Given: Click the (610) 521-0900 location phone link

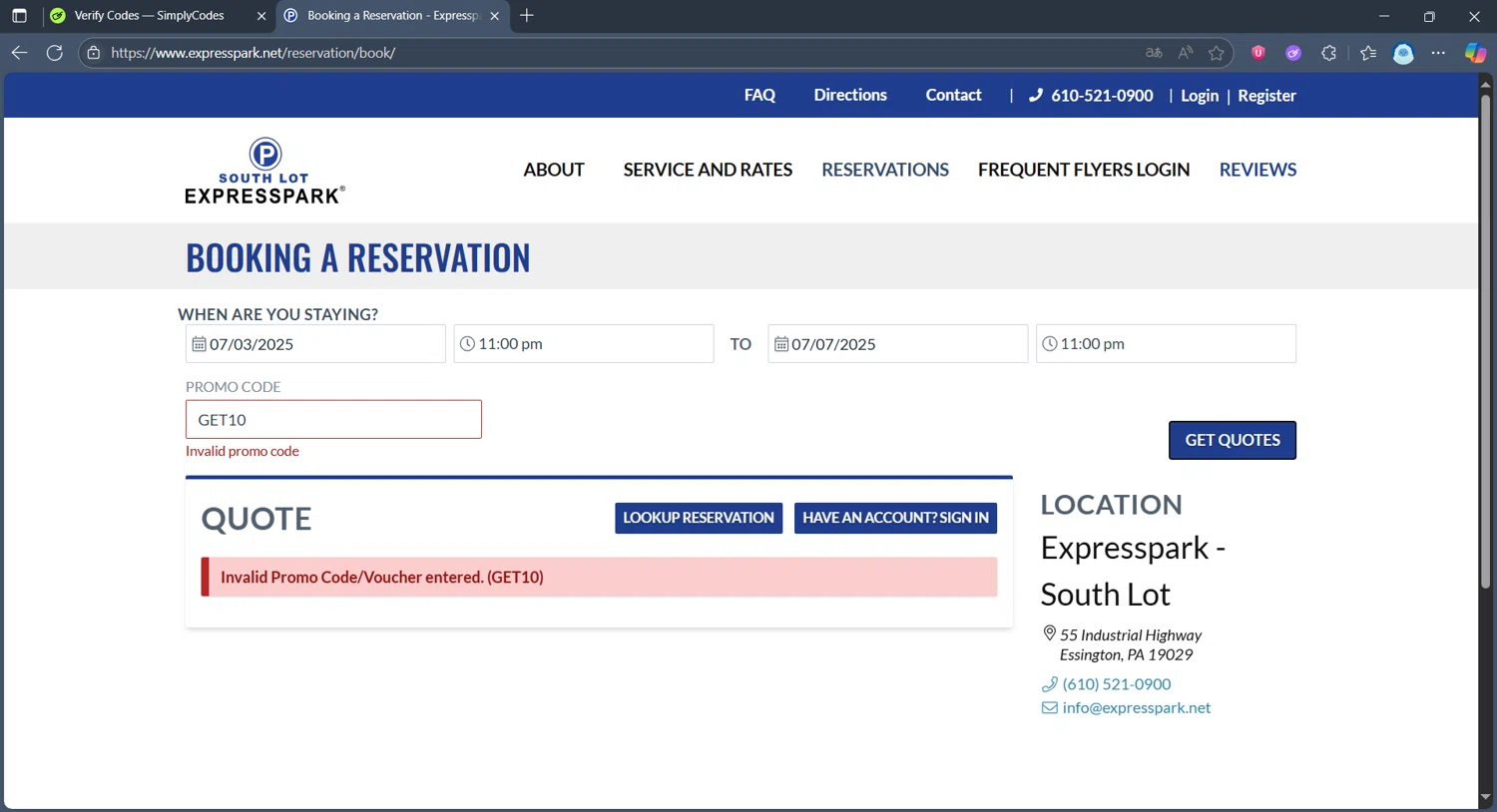Looking at the screenshot, I should click(1117, 684).
